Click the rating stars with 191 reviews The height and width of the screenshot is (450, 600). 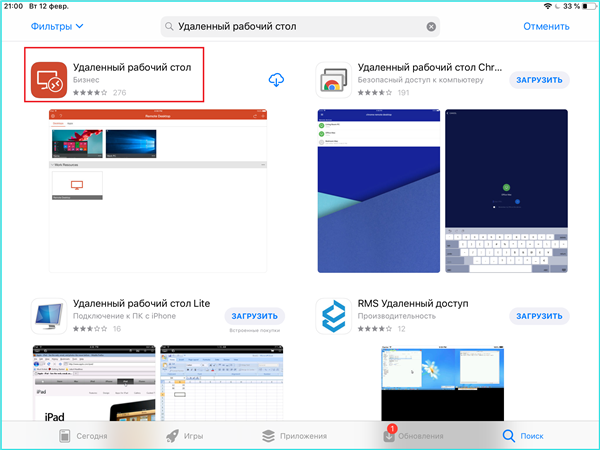click(375, 92)
